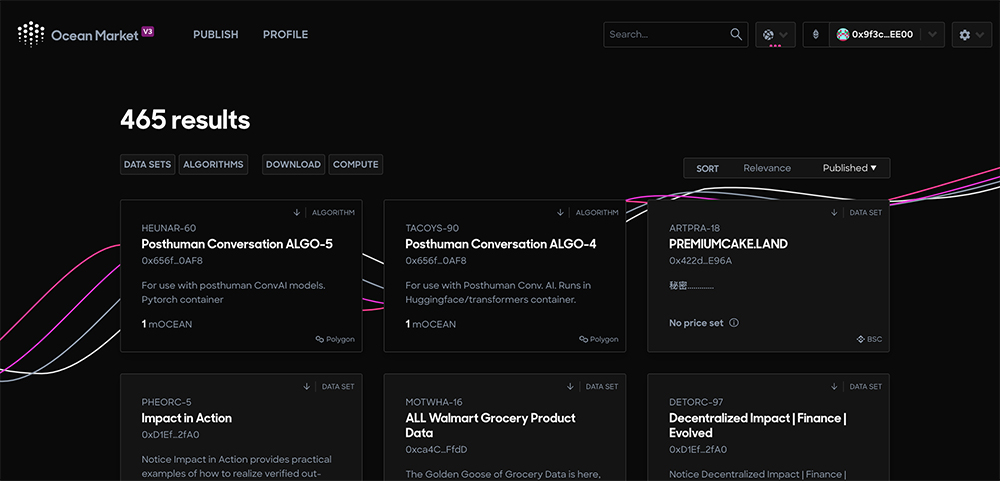Click DATA SET type label on PREMIUMCAKE.LAND card
Screen dimensions: 1000x481
click(x=865, y=212)
